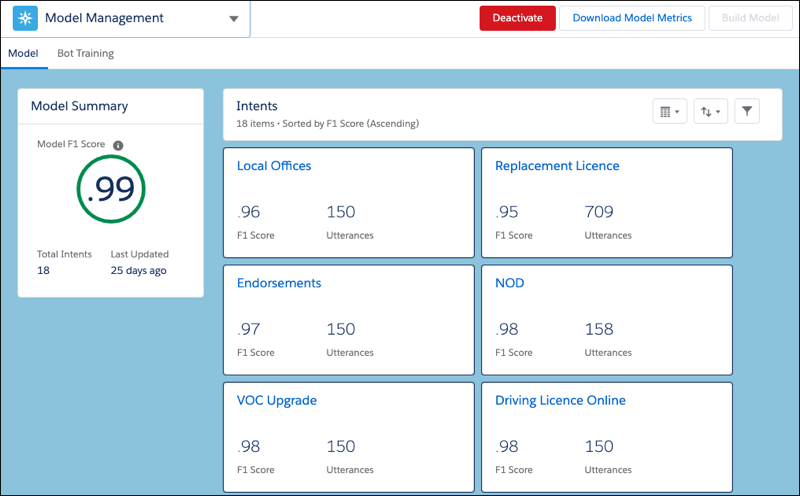
Task: Switch to the Bot Training tab
Action: click(85, 54)
